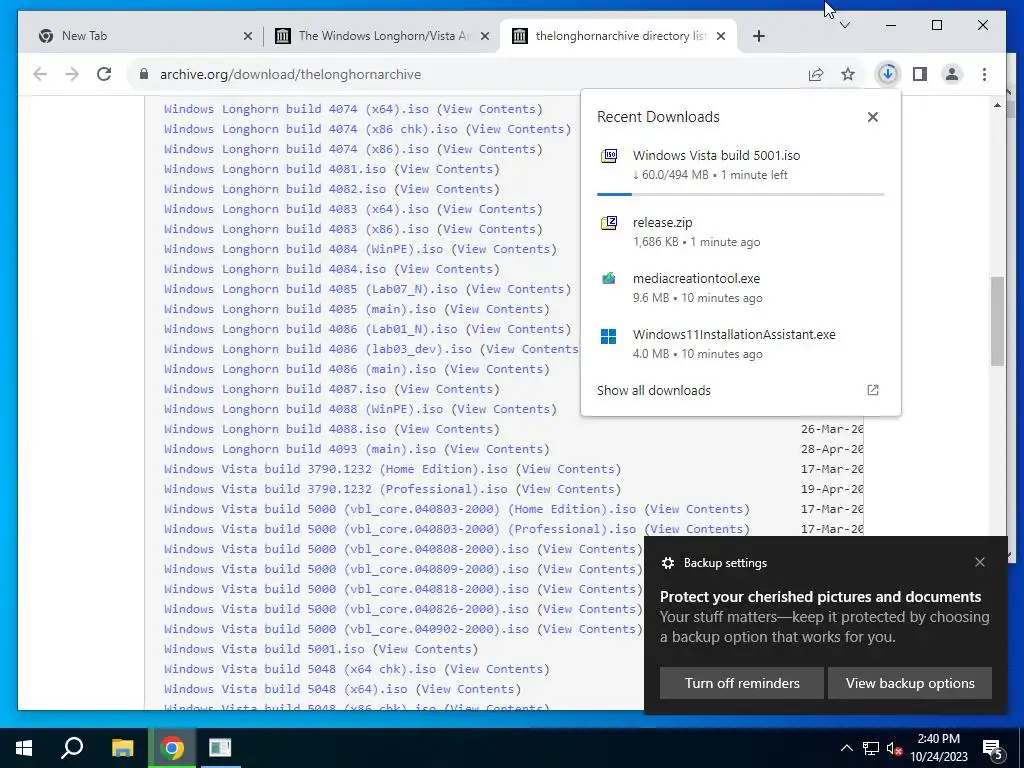1024x768 pixels.
Task: Open the Action Center notifications
Action: [x=993, y=749]
